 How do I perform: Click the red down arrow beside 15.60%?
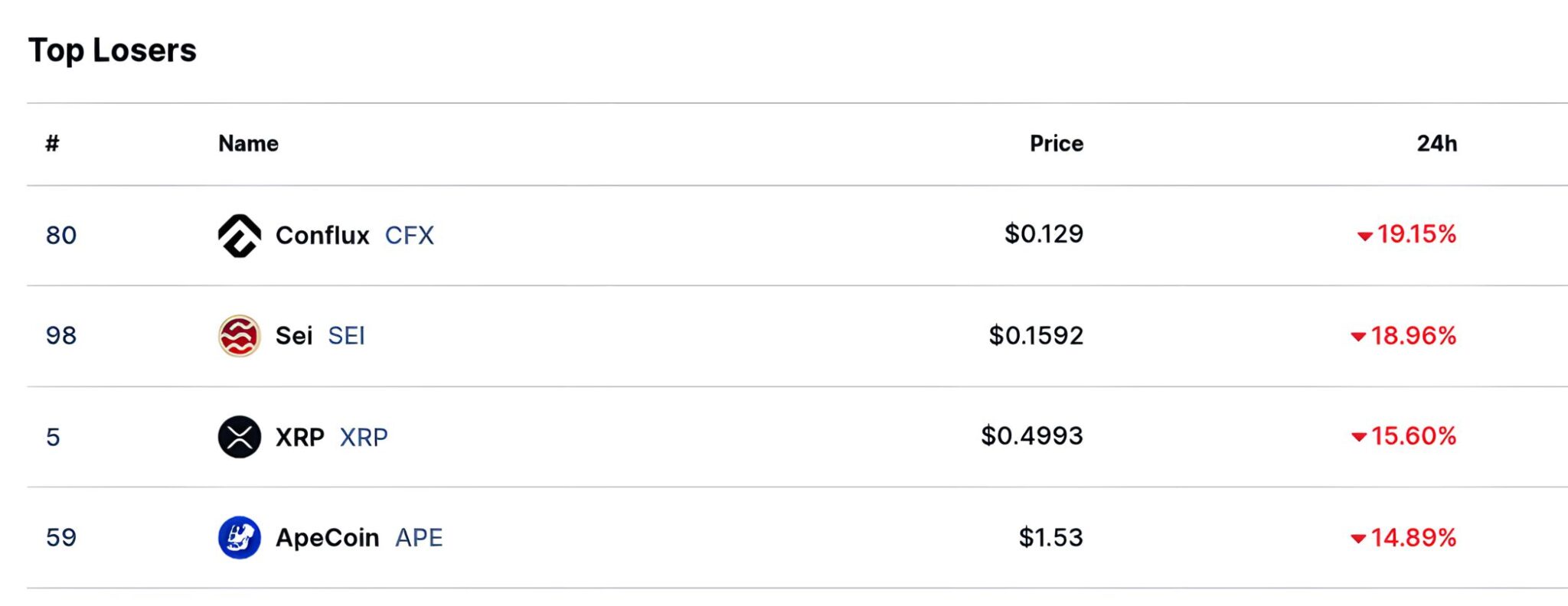pyautogui.click(x=1359, y=438)
